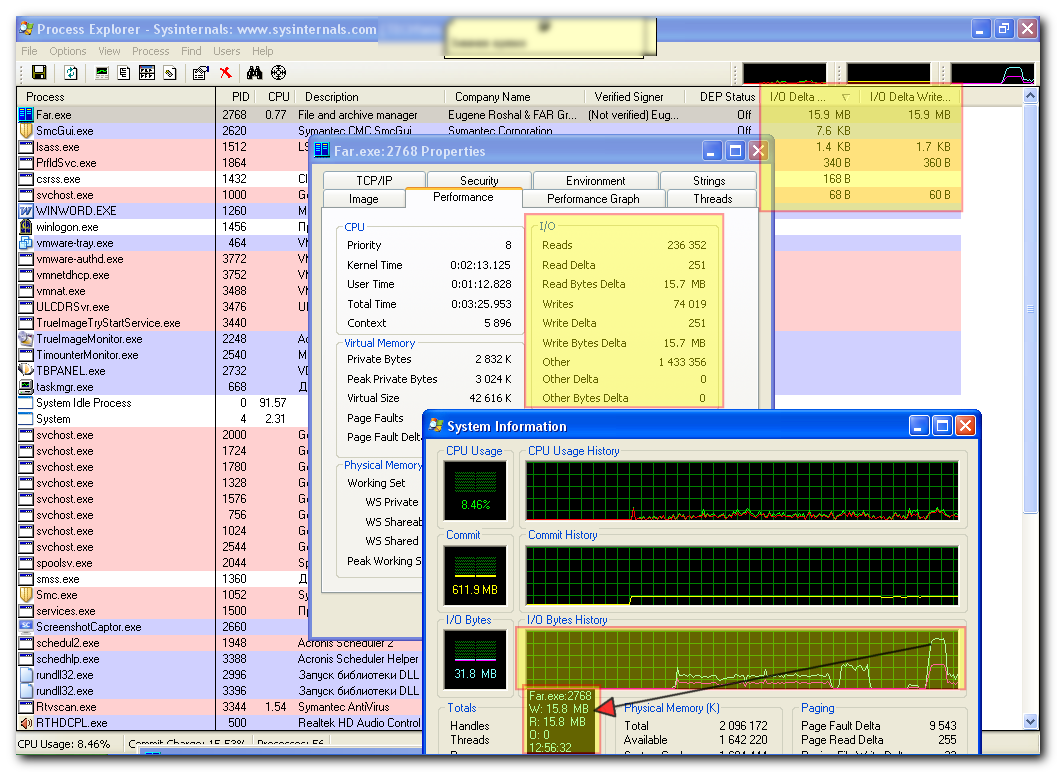
Task: Toggle the Show Process Tree toolbar icon
Action: (124, 73)
